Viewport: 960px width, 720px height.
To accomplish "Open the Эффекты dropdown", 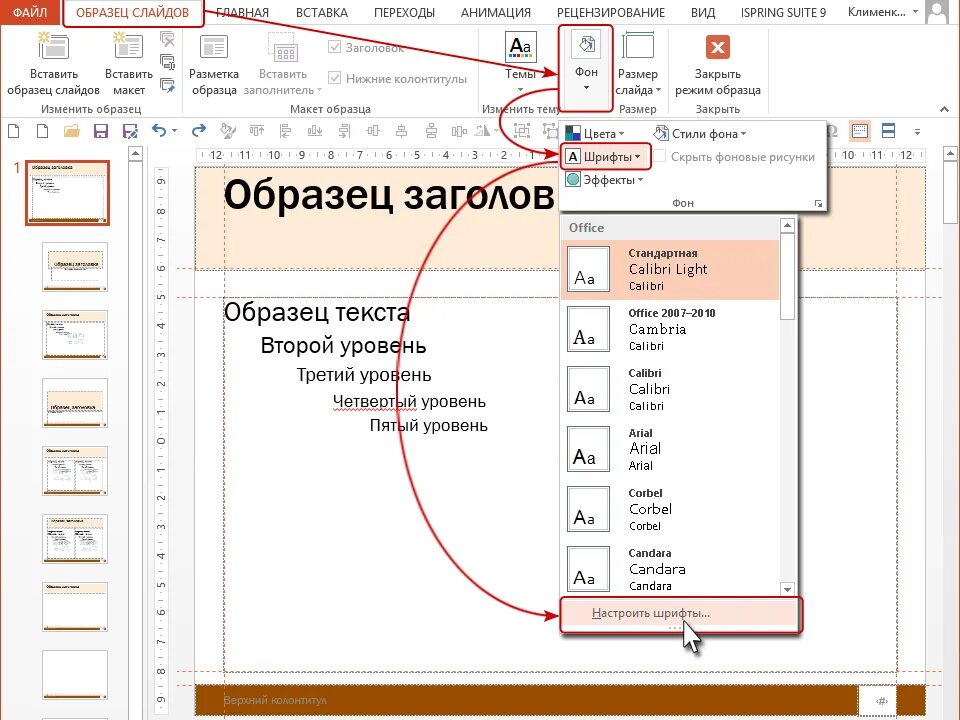I will click(x=604, y=180).
